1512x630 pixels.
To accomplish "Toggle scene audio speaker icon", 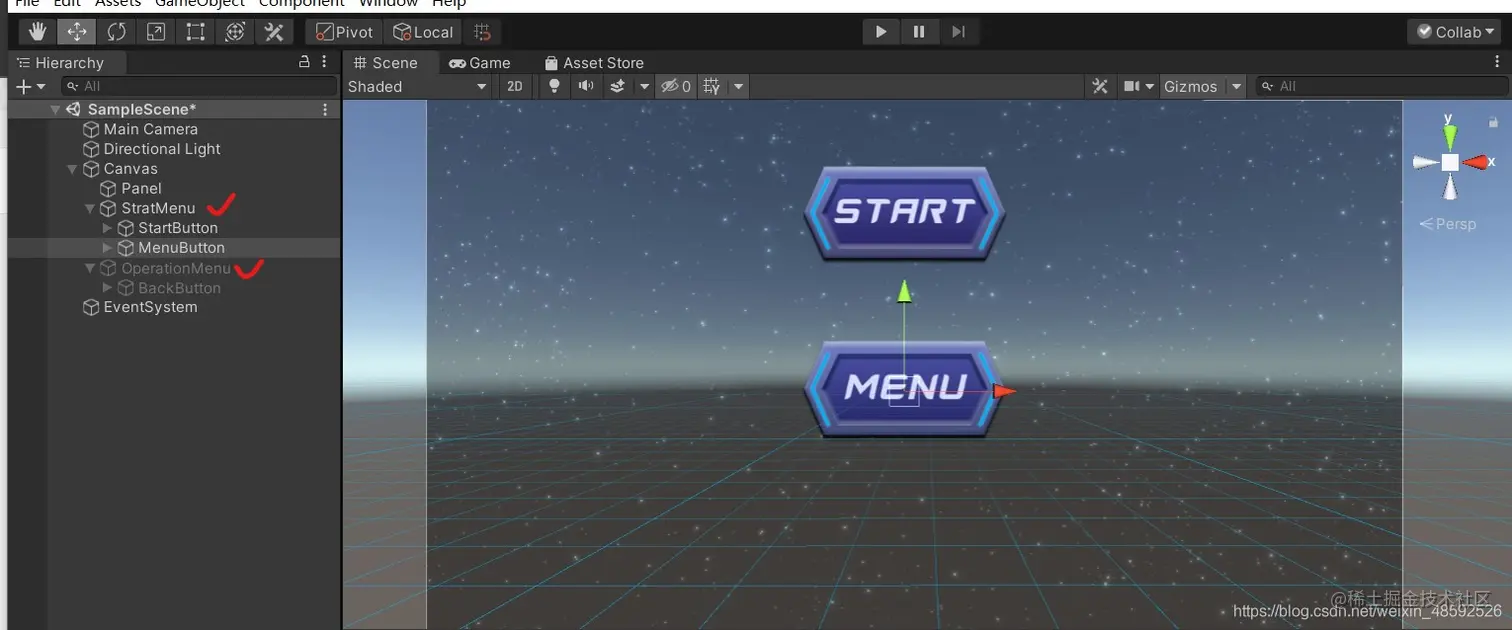I will pos(585,87).
